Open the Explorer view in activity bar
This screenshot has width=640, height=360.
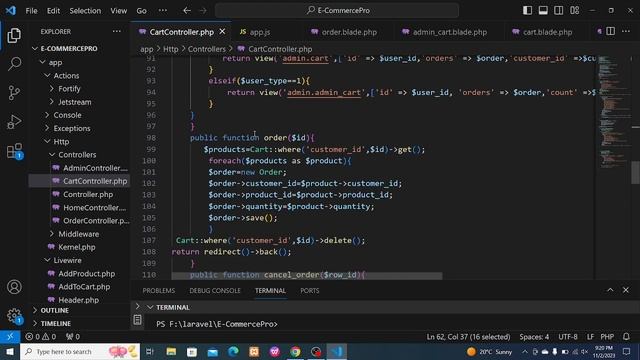click(14, 36)
